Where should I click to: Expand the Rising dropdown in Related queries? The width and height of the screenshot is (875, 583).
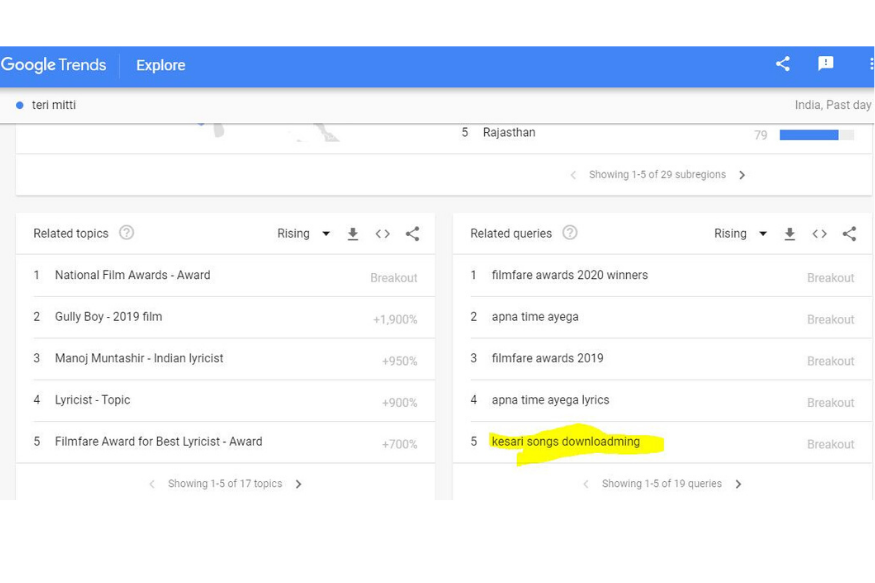point(740,234)
